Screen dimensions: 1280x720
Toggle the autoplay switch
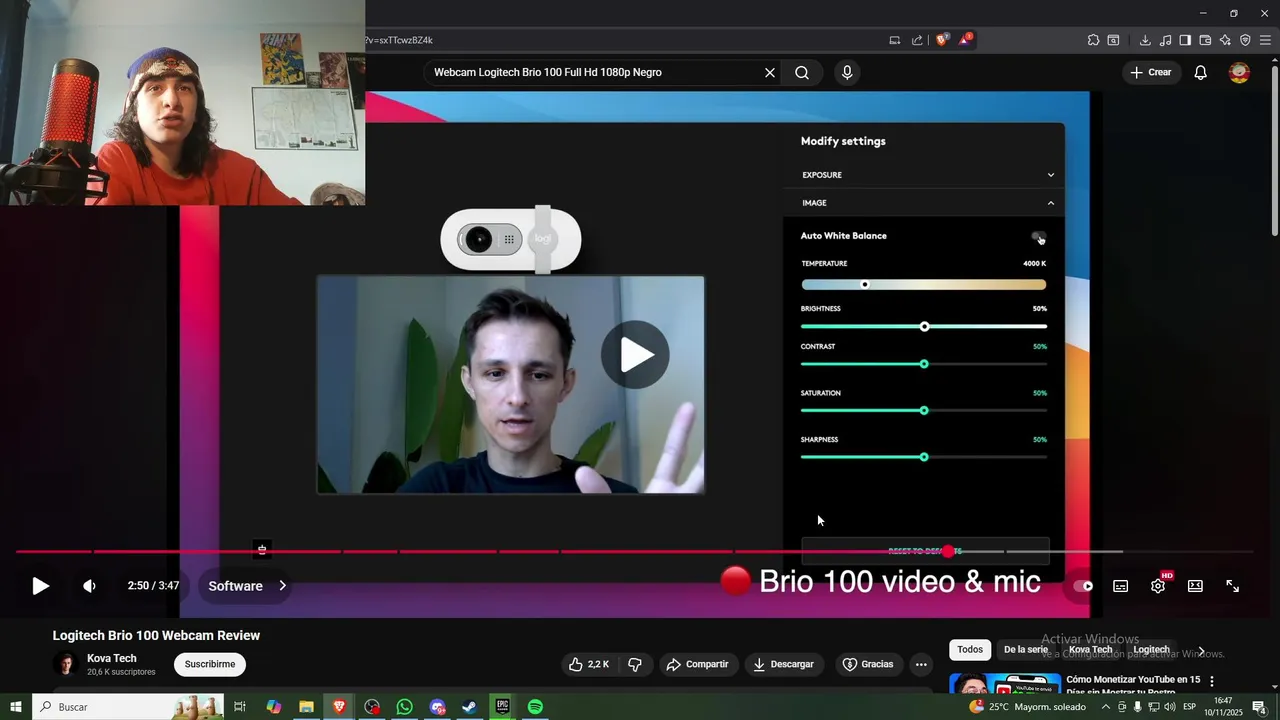(1082, 586)
